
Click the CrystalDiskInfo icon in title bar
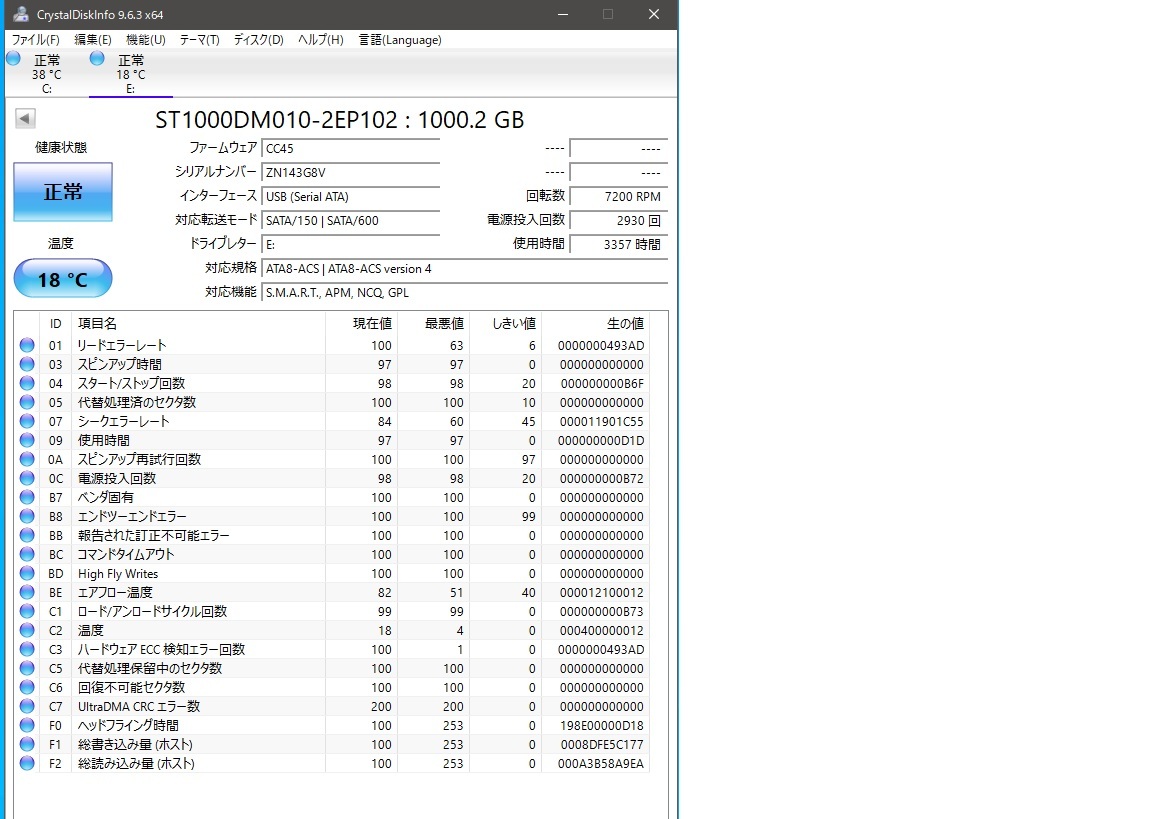click(20, 14)
